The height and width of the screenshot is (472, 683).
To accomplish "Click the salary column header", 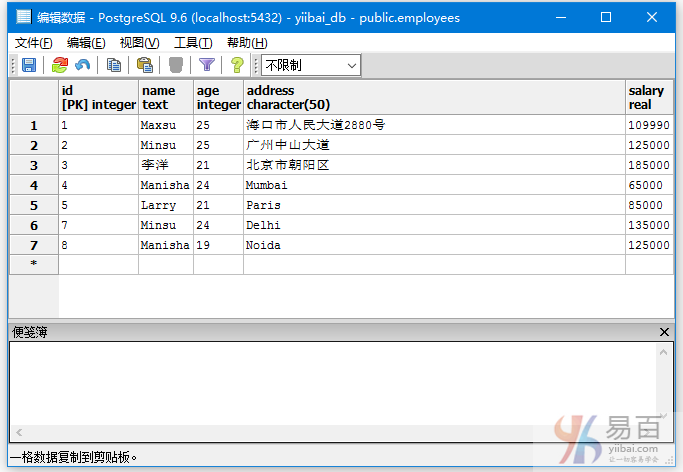I will [x=648, y=97].
